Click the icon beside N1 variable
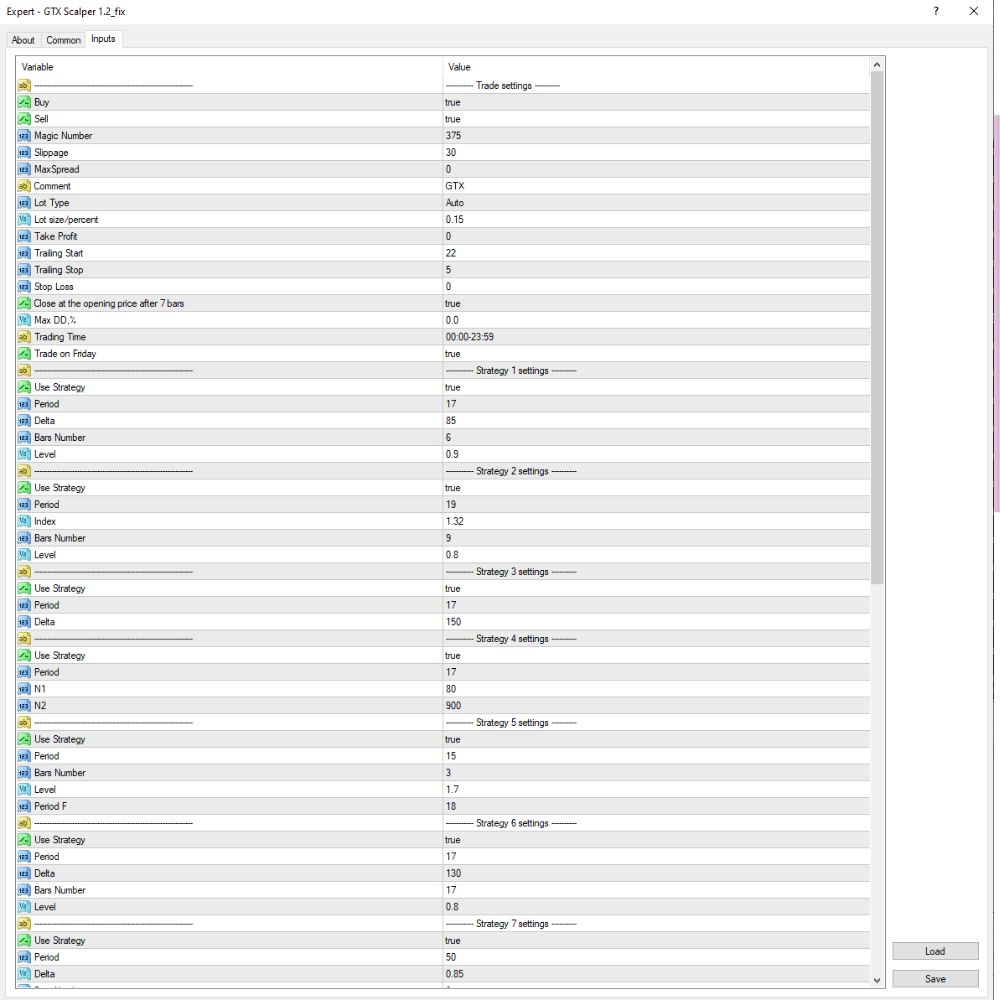Viewport: 1000px width, 1000px height. pyautogui.click(x=24, y=689)
